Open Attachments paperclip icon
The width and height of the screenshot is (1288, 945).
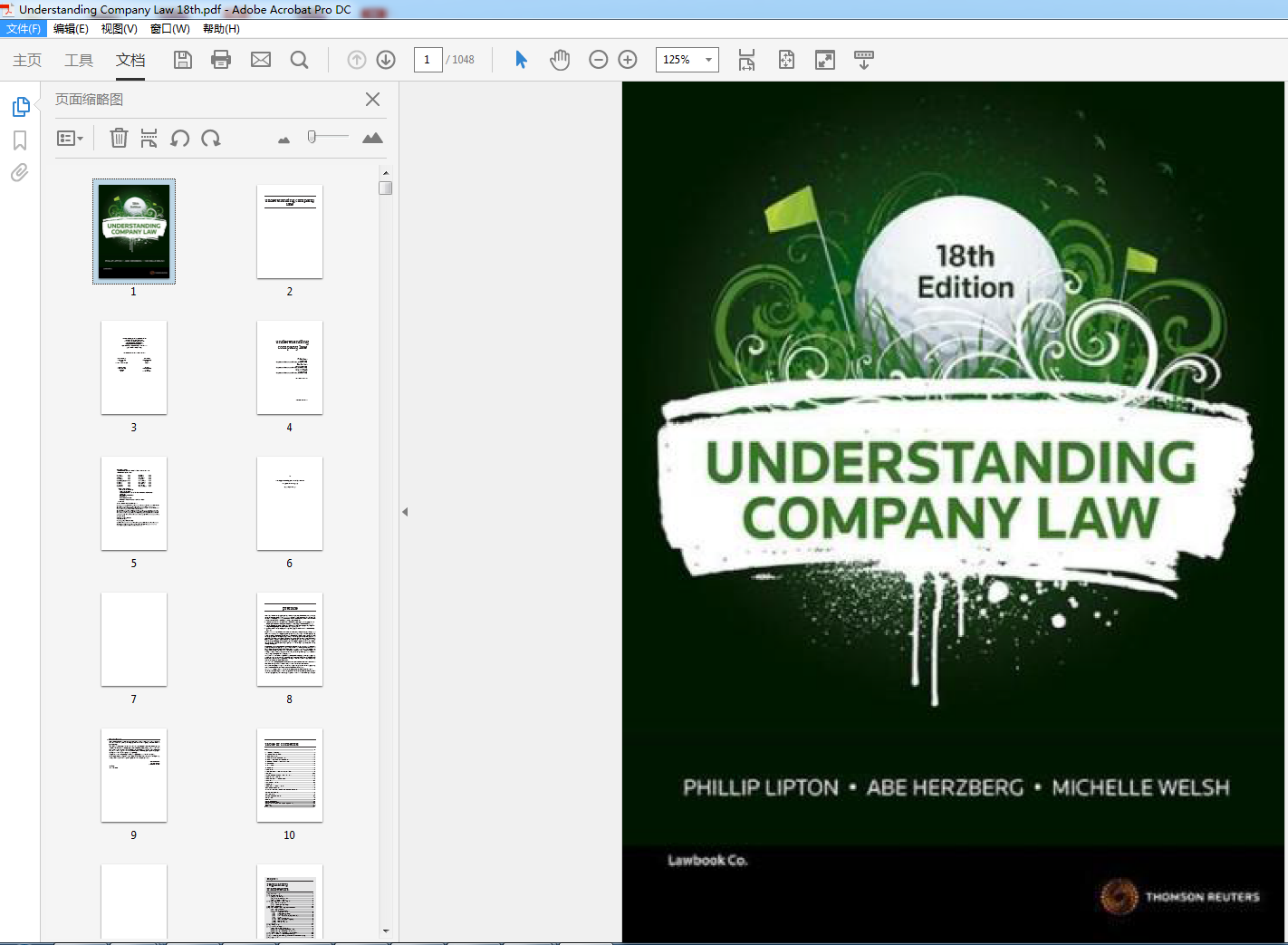click(x=20, y=172)
